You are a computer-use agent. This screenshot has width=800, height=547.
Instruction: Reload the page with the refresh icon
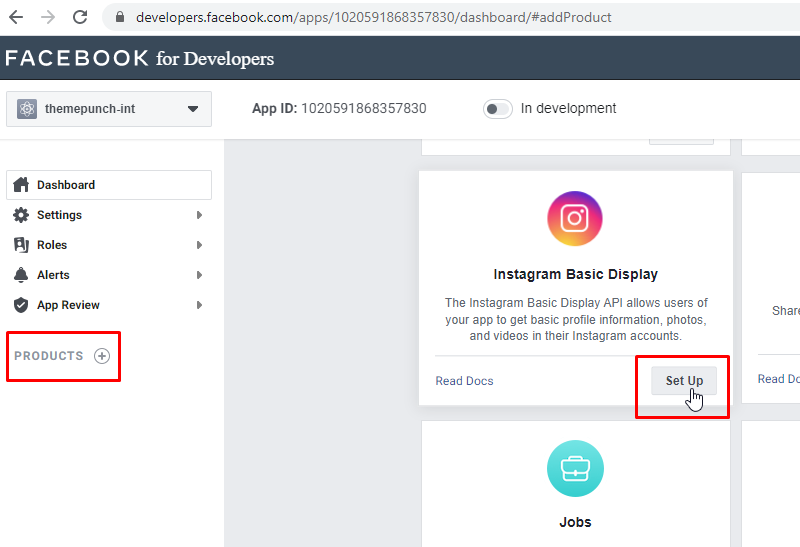(80, 17)
